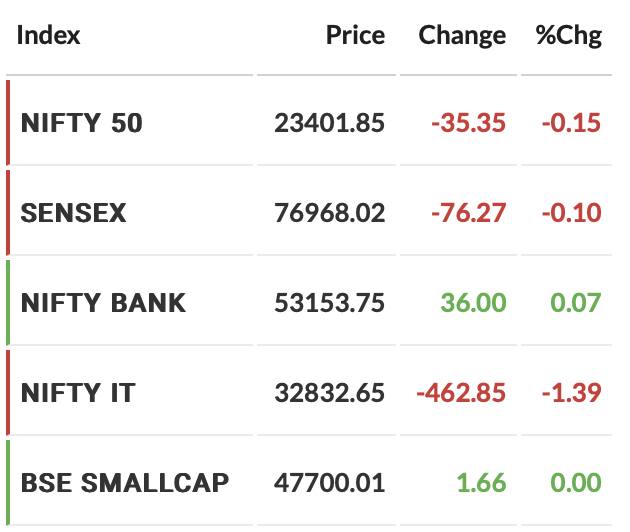Click SENSEX change value -76.27
Image resolution: width=630 pixels, height=532 pixels.
point(468,213)
